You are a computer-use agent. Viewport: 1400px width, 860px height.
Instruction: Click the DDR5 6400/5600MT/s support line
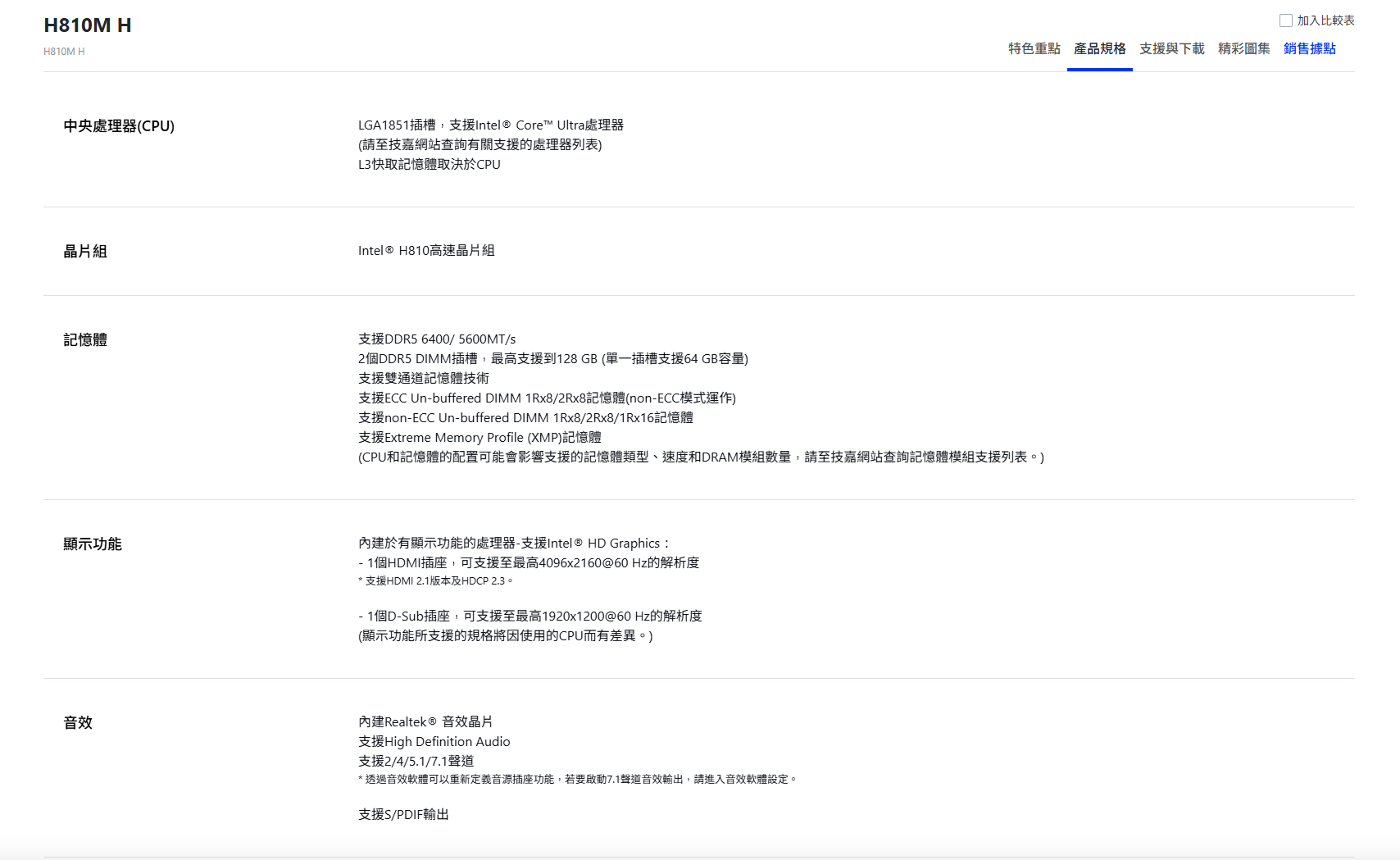coord(437,339)
